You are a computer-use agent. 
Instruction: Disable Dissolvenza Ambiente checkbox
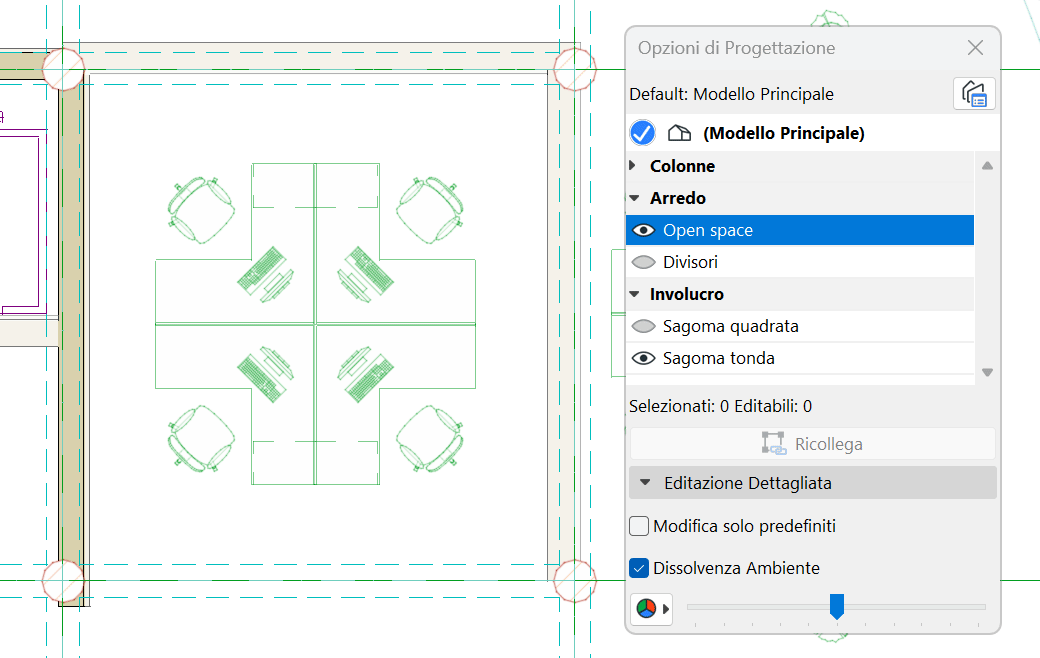coord(639,568)
